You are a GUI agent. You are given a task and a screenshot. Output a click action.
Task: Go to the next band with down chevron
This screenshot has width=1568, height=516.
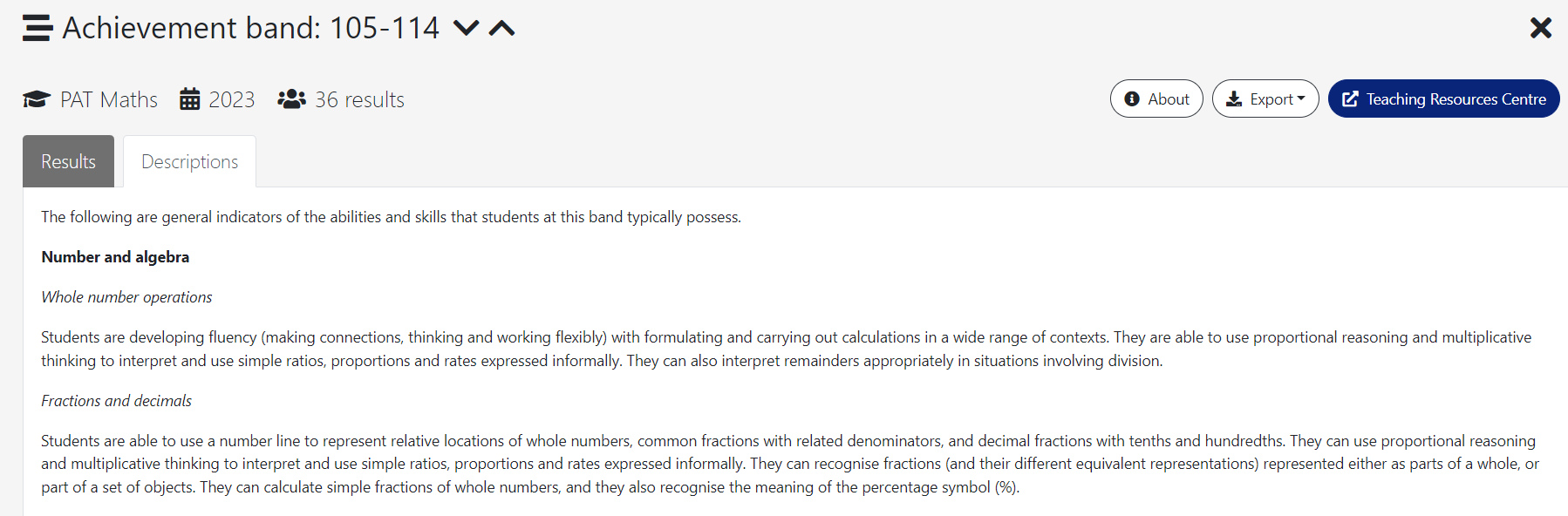pos(467,28)
